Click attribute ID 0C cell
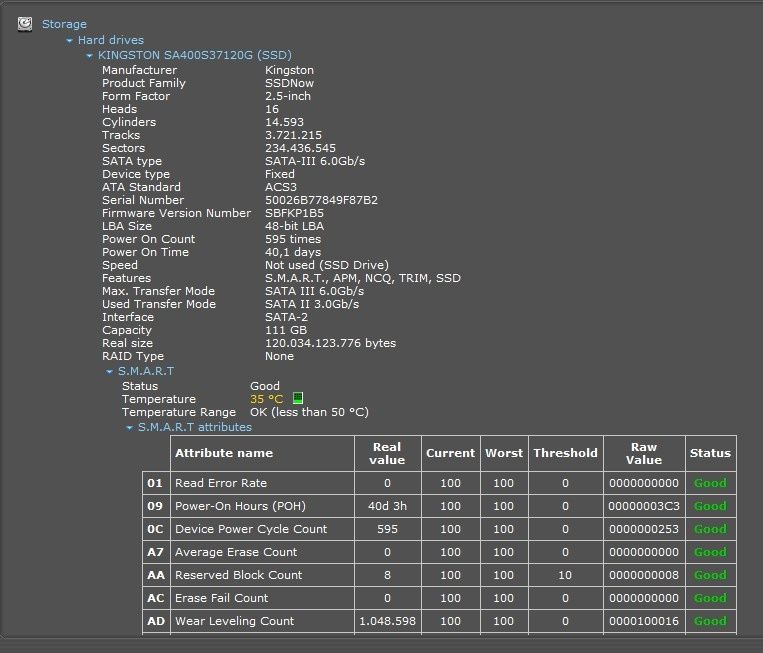This screenshot has width=763, height=653. point(156,529)
